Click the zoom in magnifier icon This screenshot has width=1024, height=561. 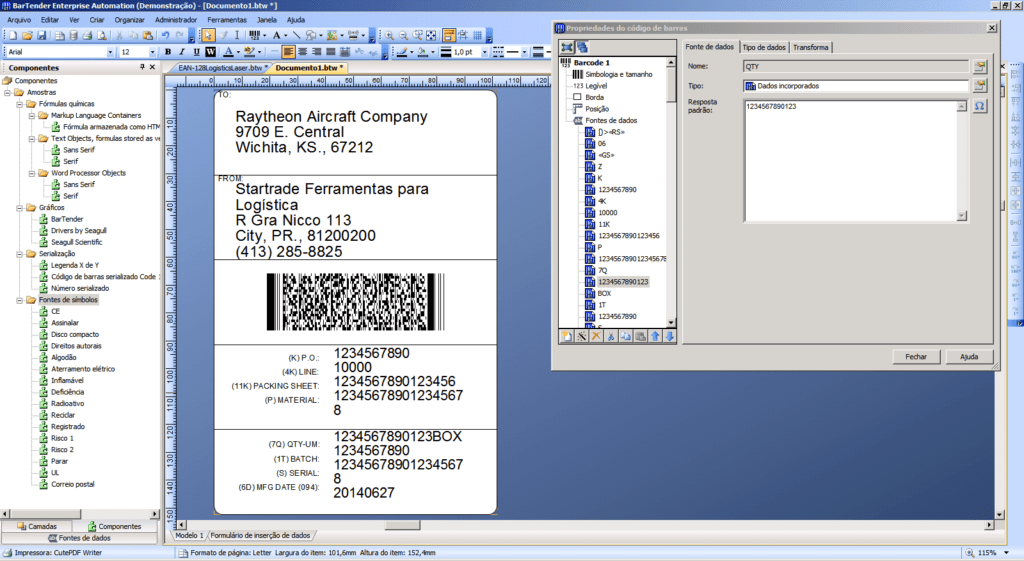389,35
